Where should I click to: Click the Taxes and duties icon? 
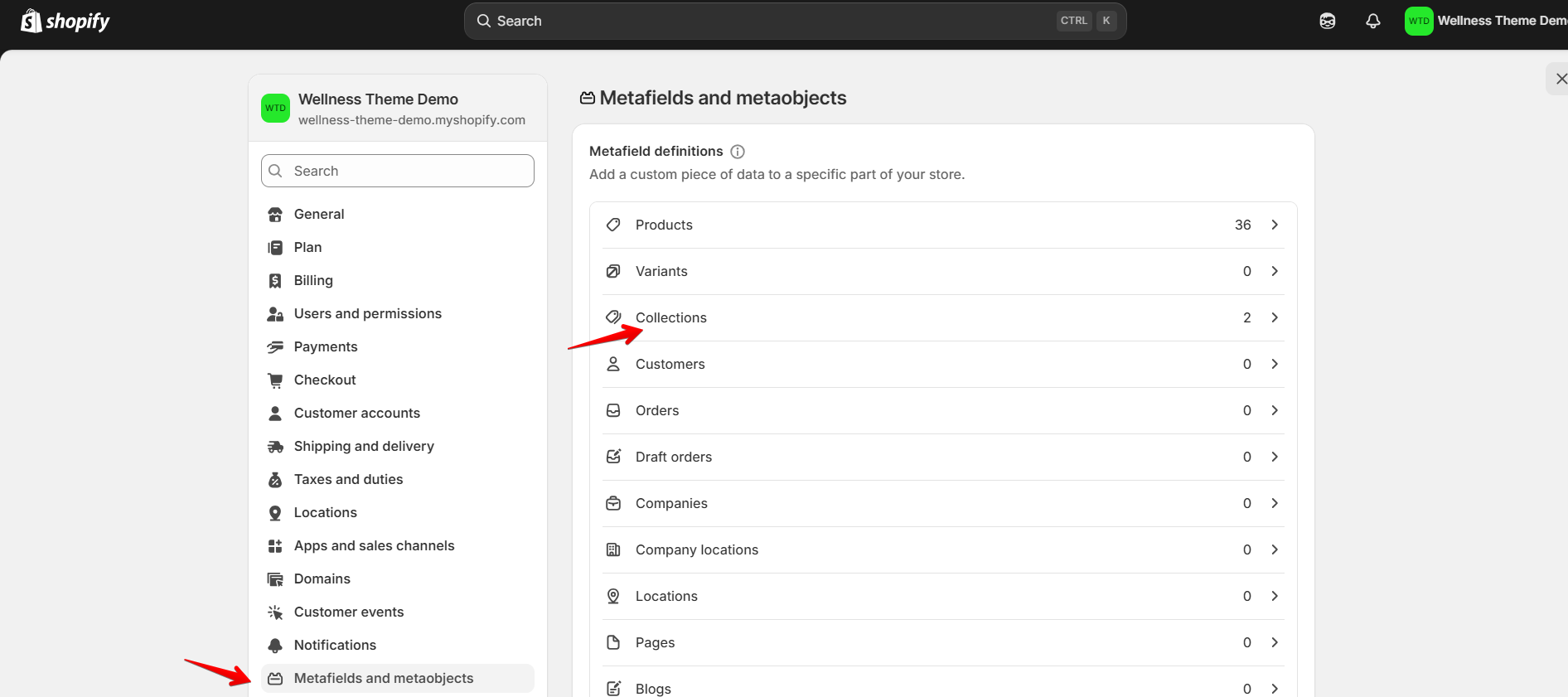pos(275,480)
